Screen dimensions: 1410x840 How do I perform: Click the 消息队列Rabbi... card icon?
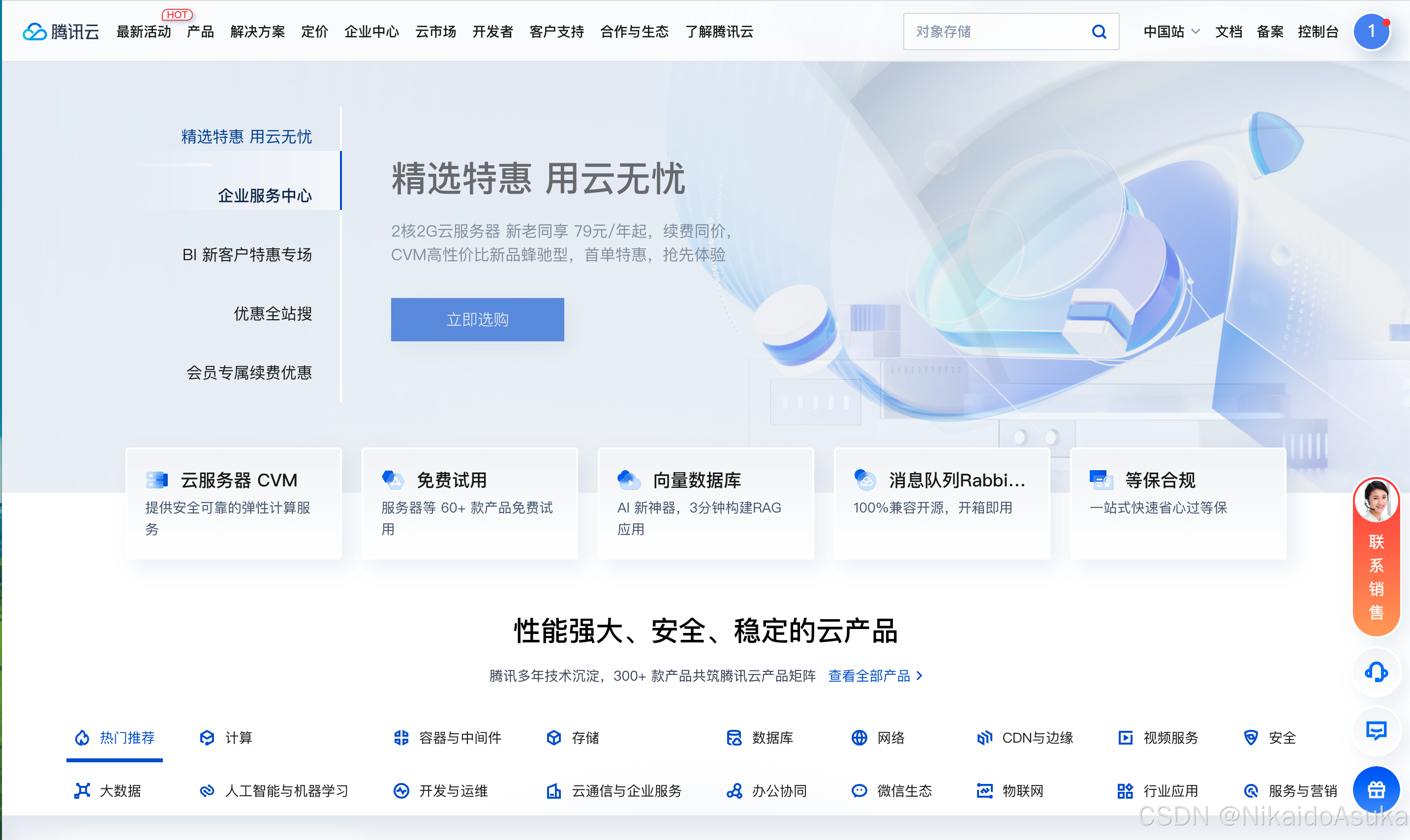point(865,480)
